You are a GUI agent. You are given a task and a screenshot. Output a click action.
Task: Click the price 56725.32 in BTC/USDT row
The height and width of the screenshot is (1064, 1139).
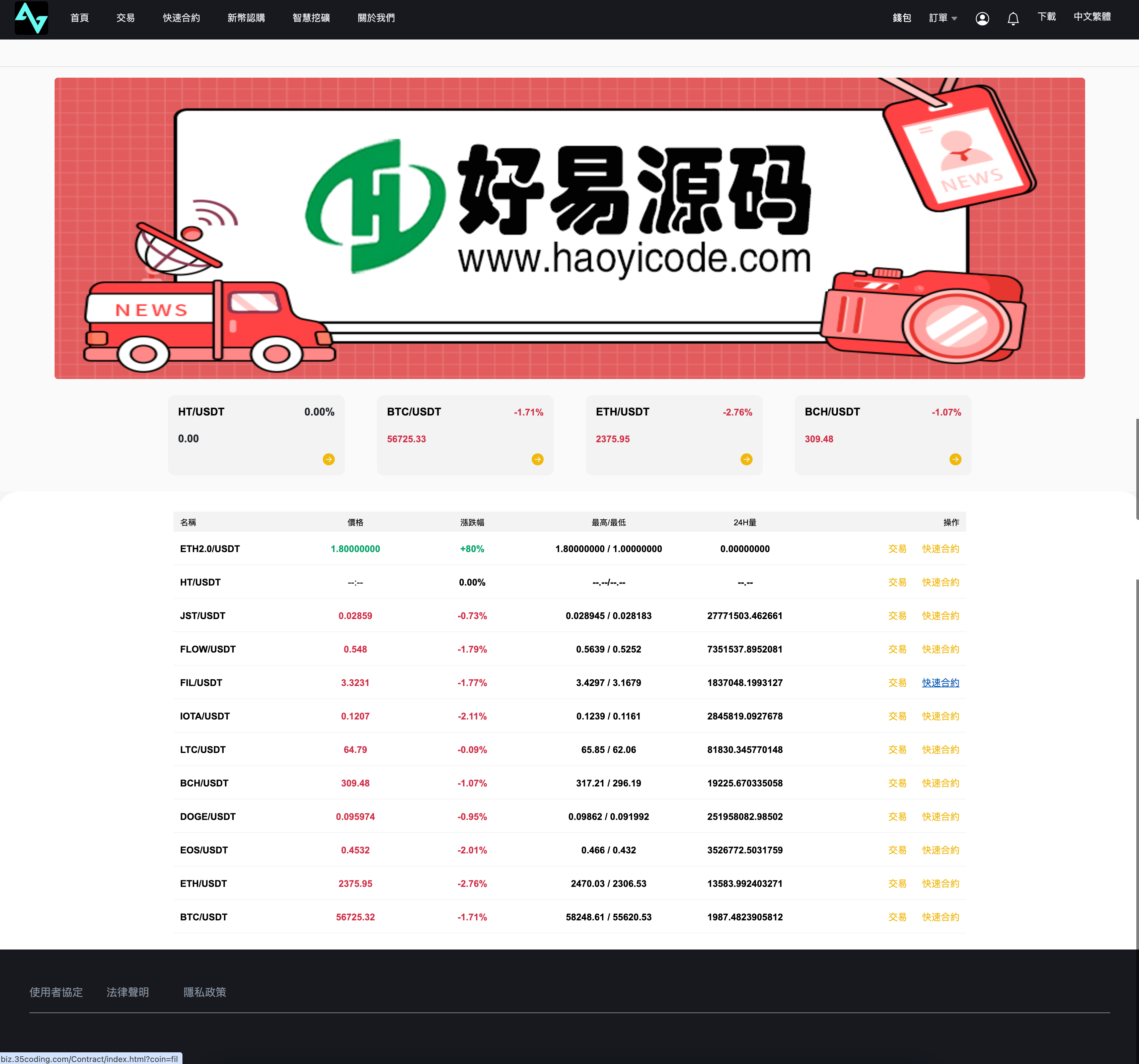pos(355,917)
